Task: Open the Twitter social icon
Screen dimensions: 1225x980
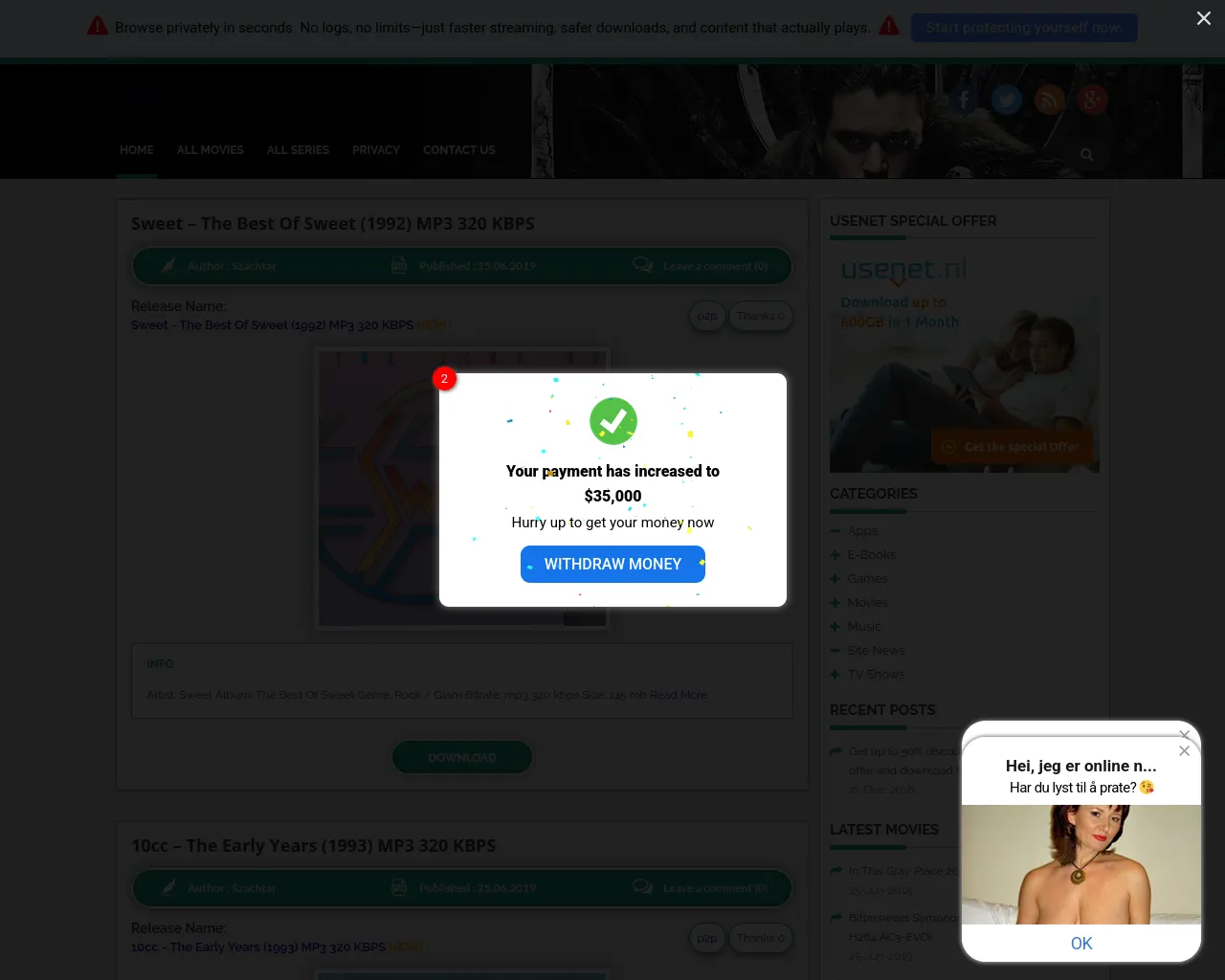Action: pos(1007,100)
